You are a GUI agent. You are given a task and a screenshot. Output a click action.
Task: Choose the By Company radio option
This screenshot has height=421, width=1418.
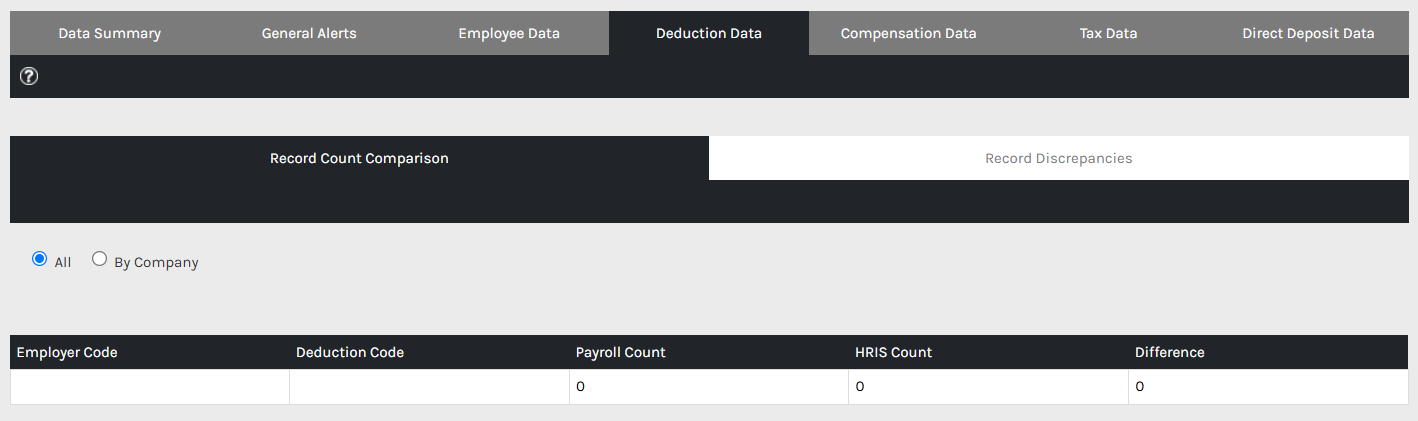(99, 259)
